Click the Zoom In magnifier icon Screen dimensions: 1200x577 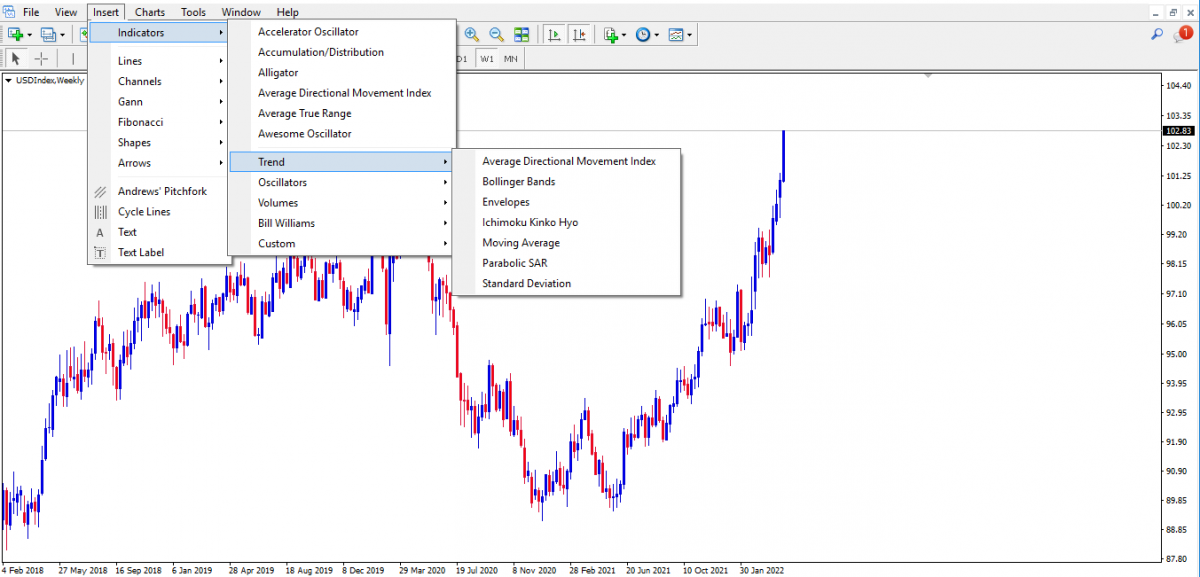[472, 35]
